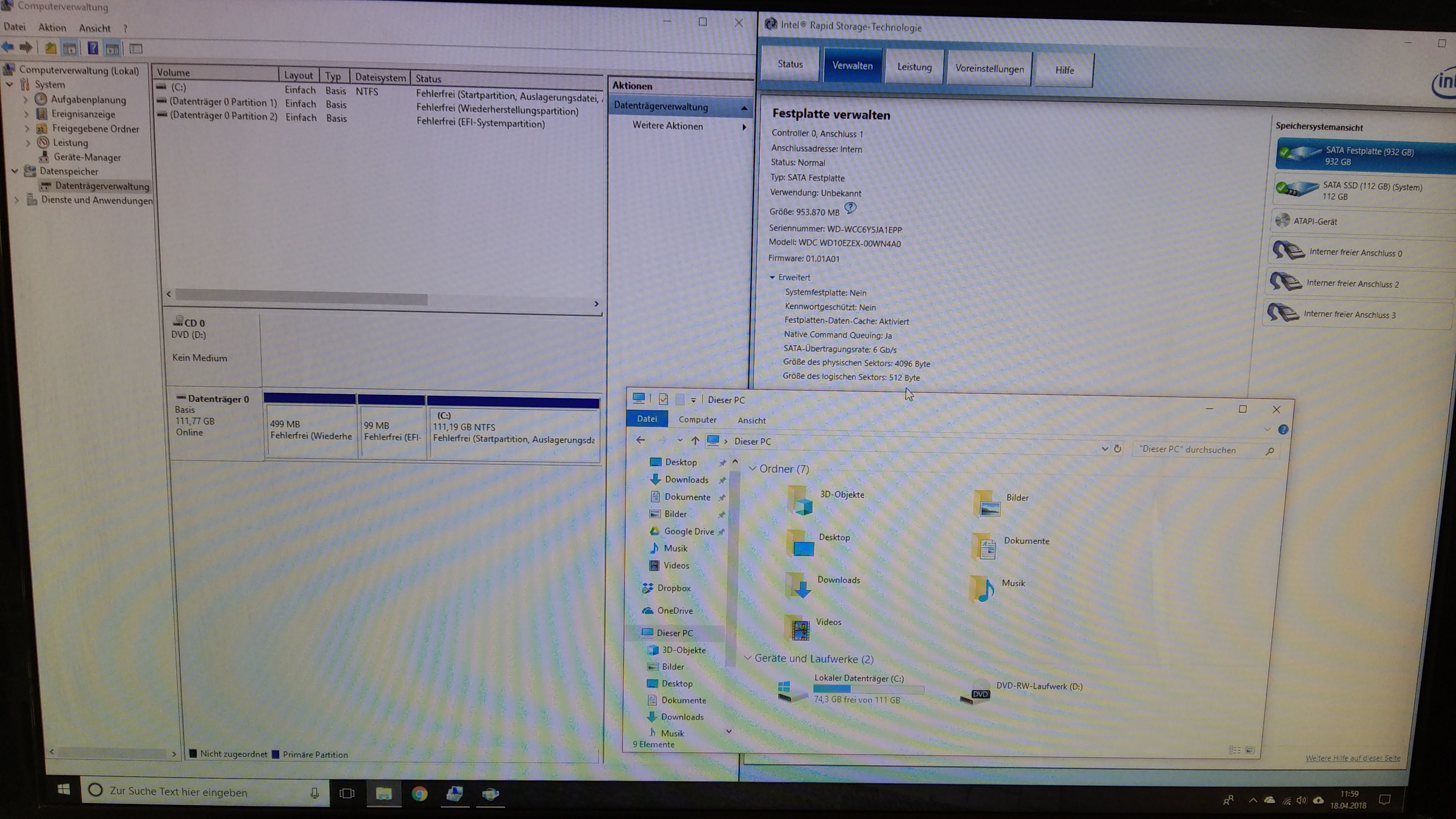The height and width of the screenshot is (819, 1456).
Task: Click Weitere Aktionen in the actions pane
Action: tap(668, 126)
